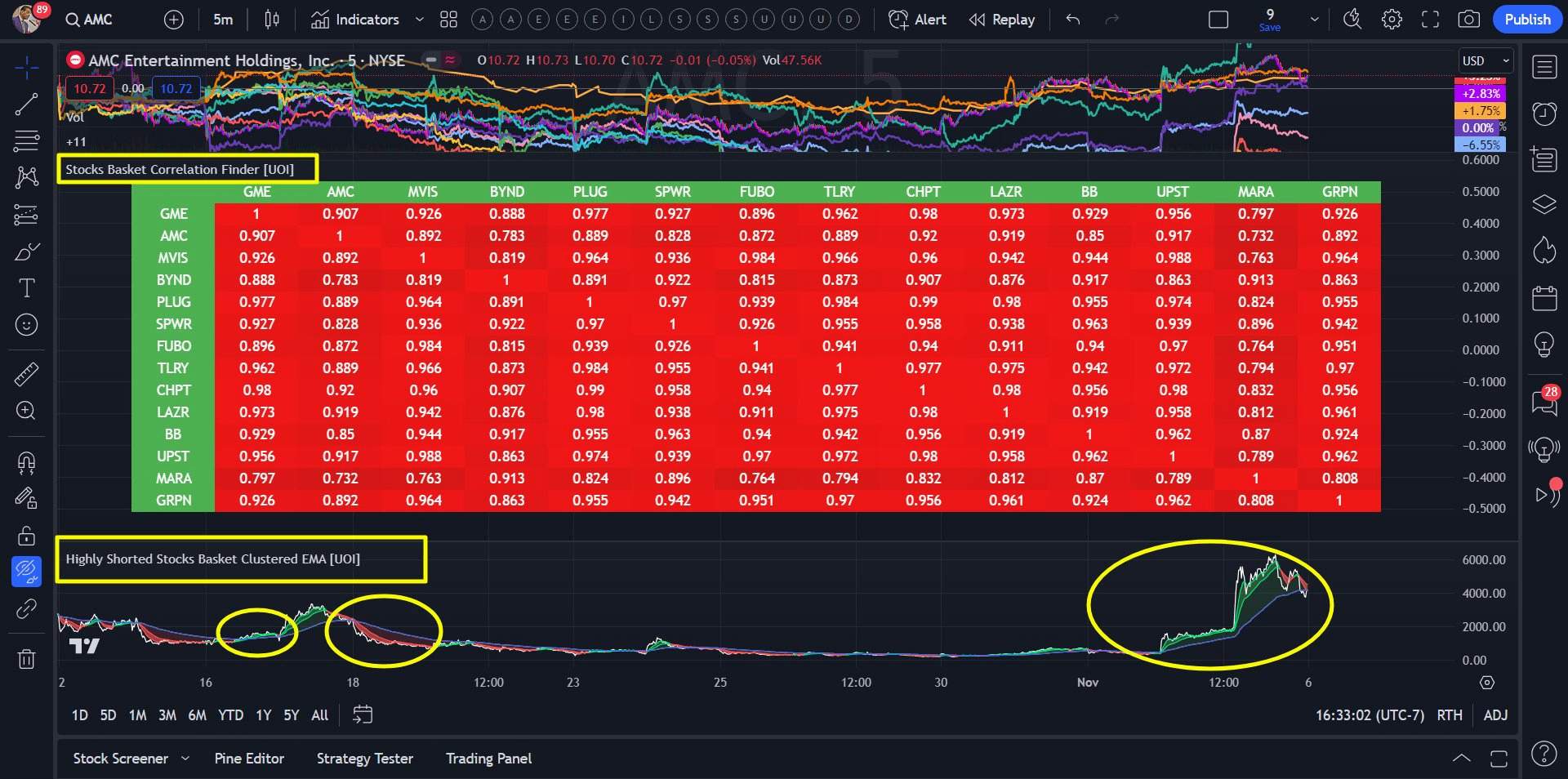
Task: Start bar Replay mode
Action: 1002,20
